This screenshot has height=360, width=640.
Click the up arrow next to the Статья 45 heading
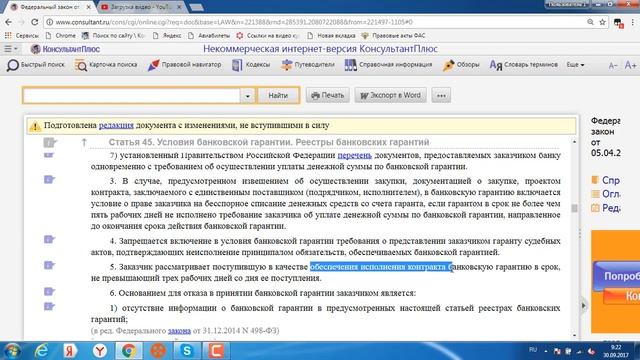(x=84, y=142)
